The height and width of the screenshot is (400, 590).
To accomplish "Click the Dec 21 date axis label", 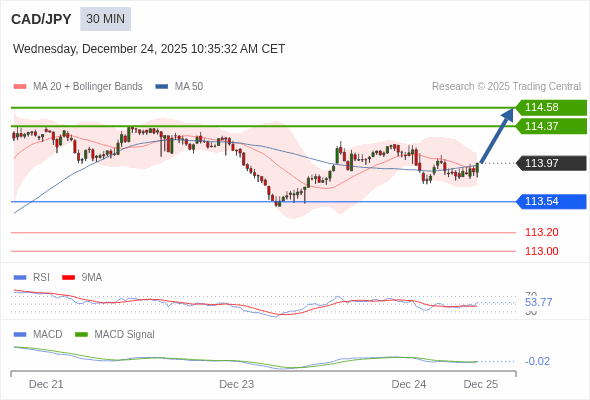I will pyautogui.click(x=46, y=384).
